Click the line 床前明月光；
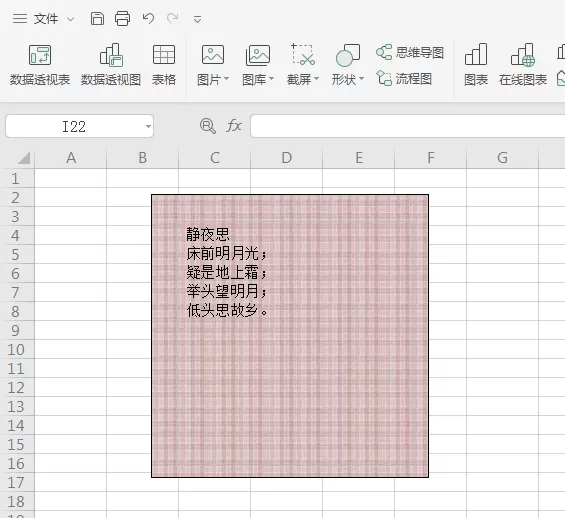 227,253
